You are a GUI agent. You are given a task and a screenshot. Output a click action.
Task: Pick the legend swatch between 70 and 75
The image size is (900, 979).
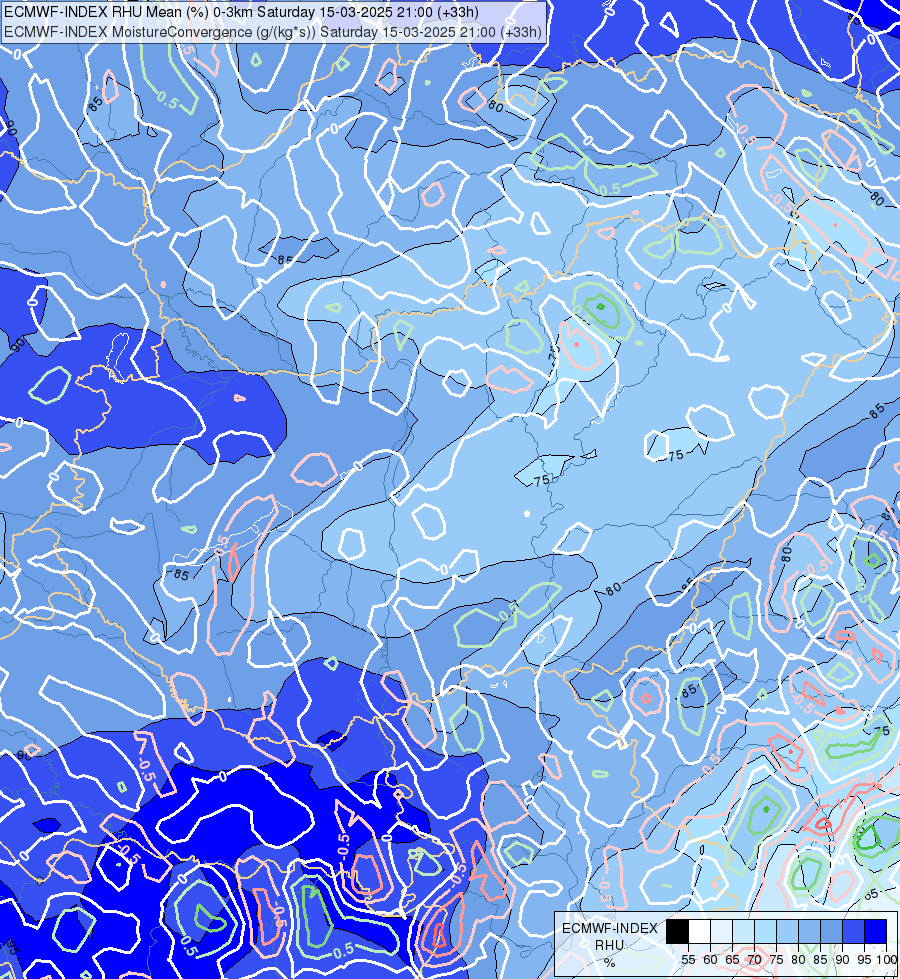(765, 932)
